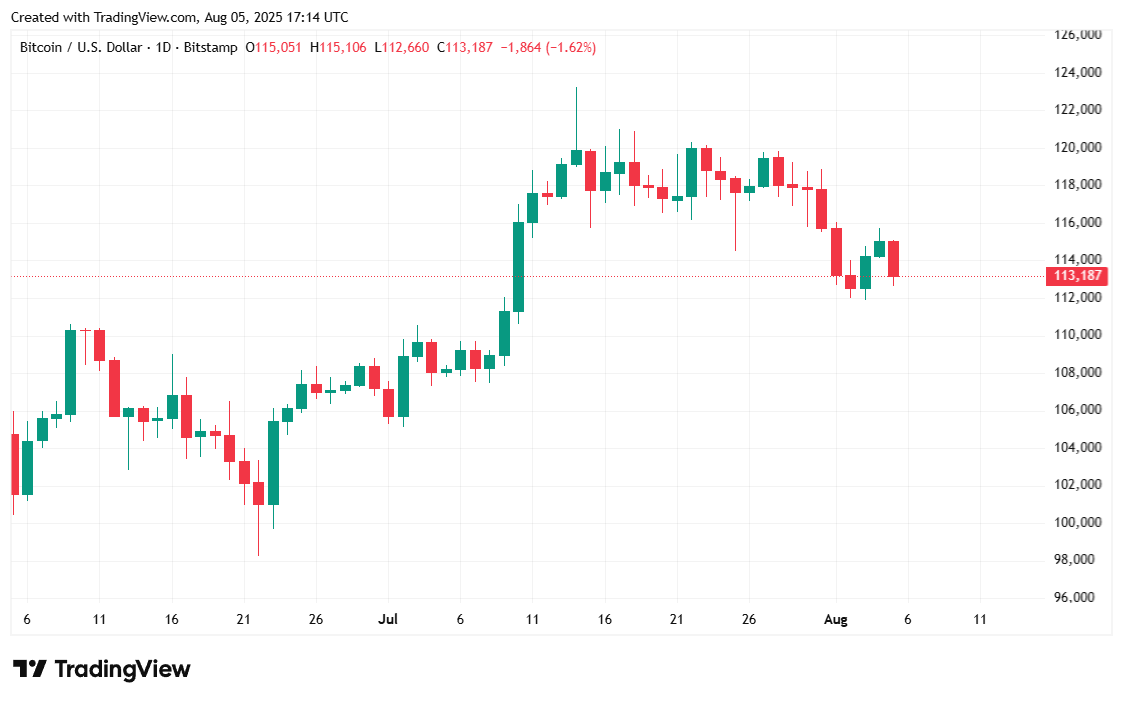
Task: Click the high price value H115,106
Action: pyautogui.click(x=338, y=47)
